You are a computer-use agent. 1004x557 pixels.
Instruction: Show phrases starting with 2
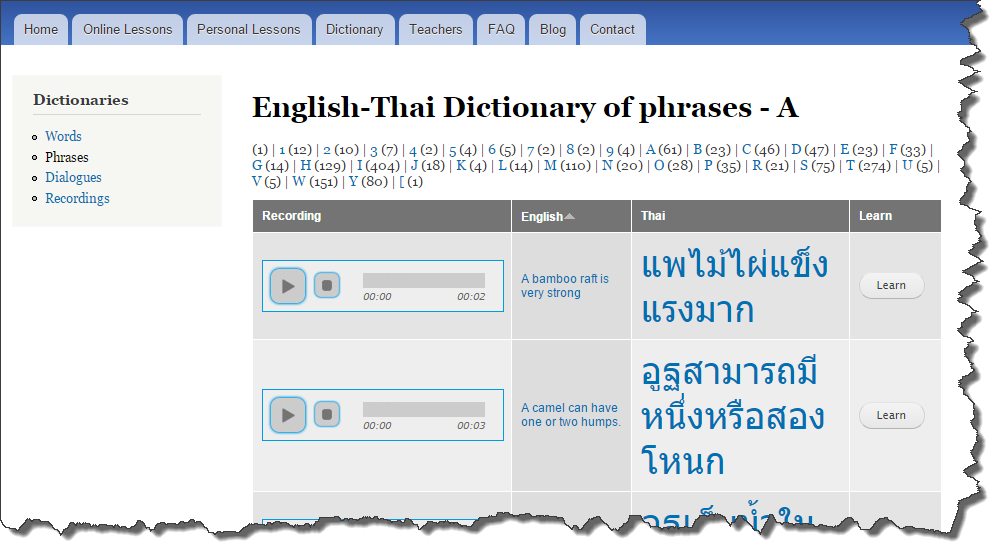pos(327,150)
